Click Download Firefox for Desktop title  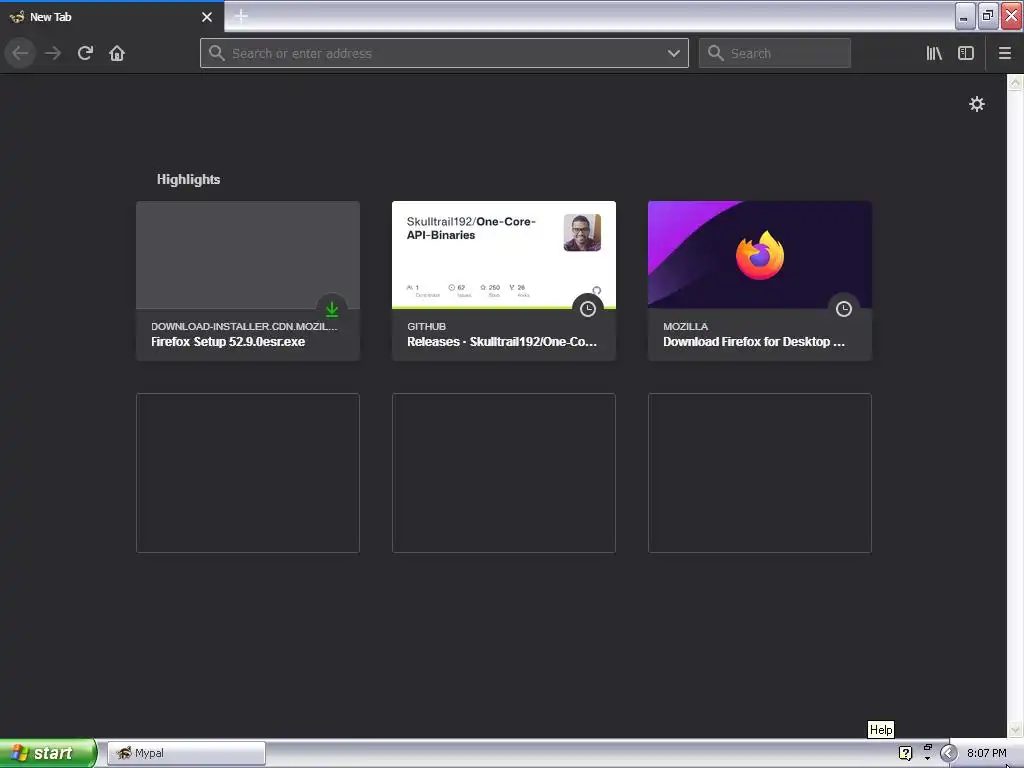[754, 342]
